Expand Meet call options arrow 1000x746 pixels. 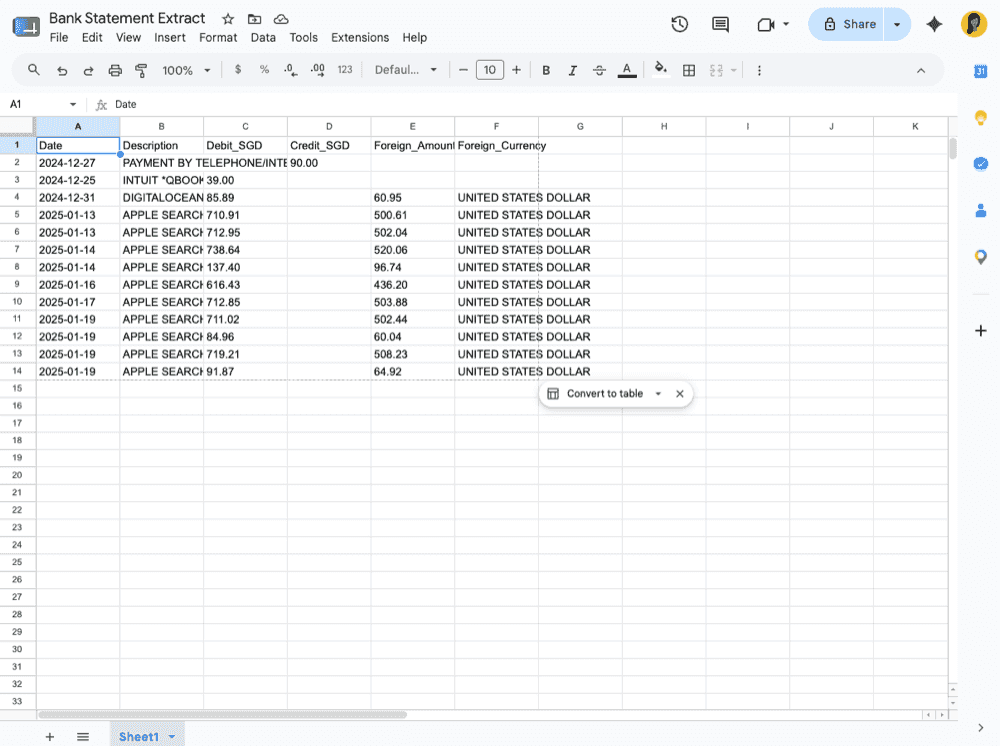(786, 24)
